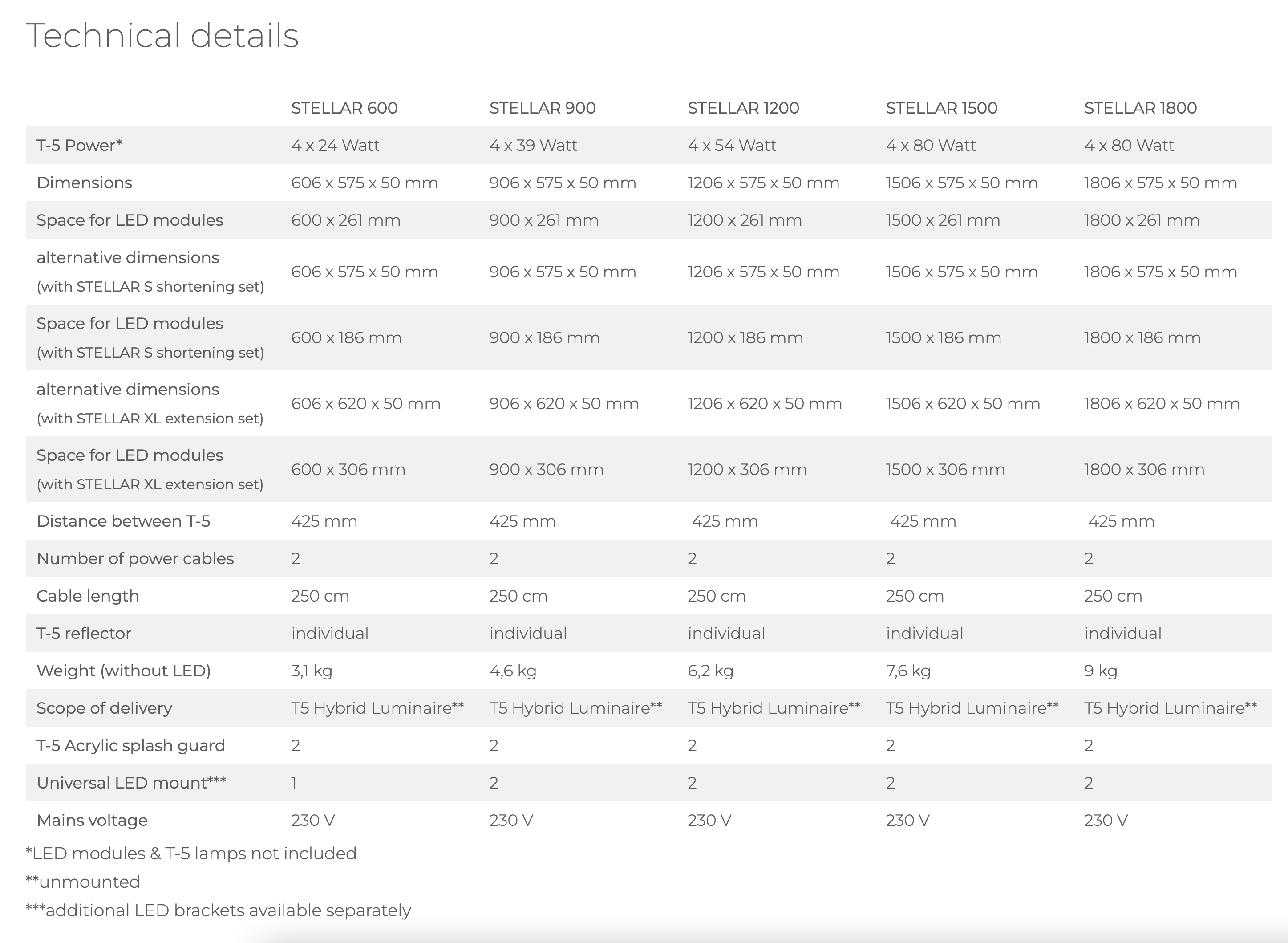
Task: Click the additional LED brackets footnote
Action: pyautogui.click(x=219, y=910)
